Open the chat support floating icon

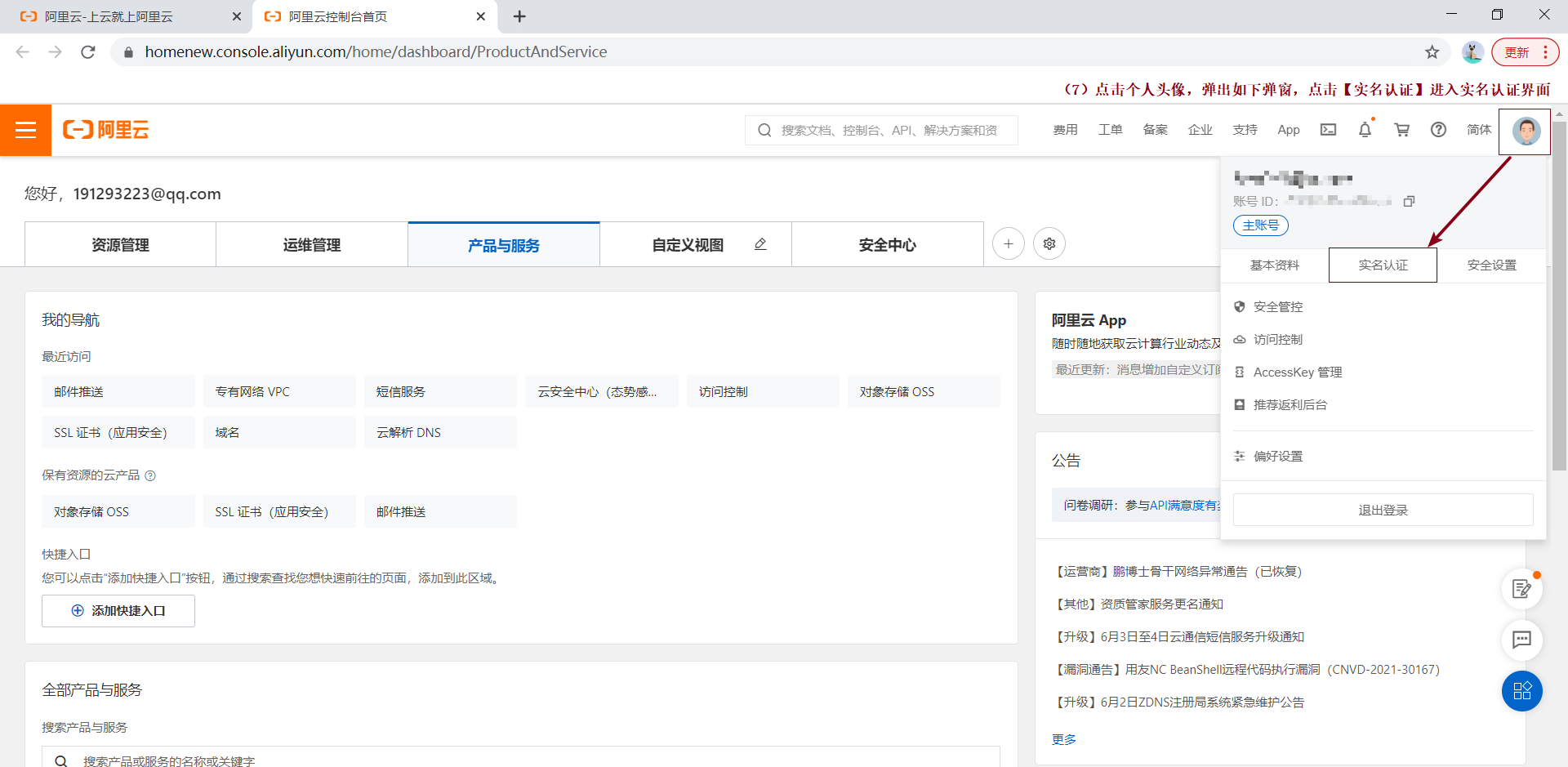click(1522, 640)
